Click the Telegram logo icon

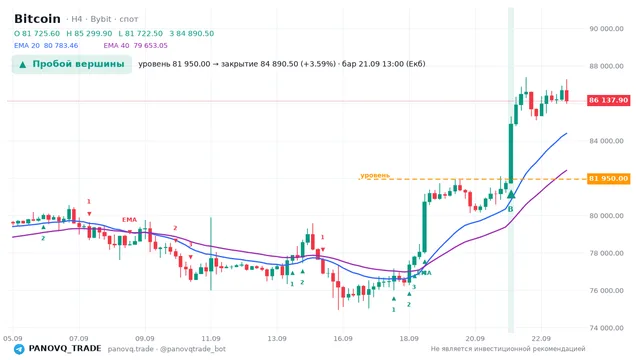point(19,349)
